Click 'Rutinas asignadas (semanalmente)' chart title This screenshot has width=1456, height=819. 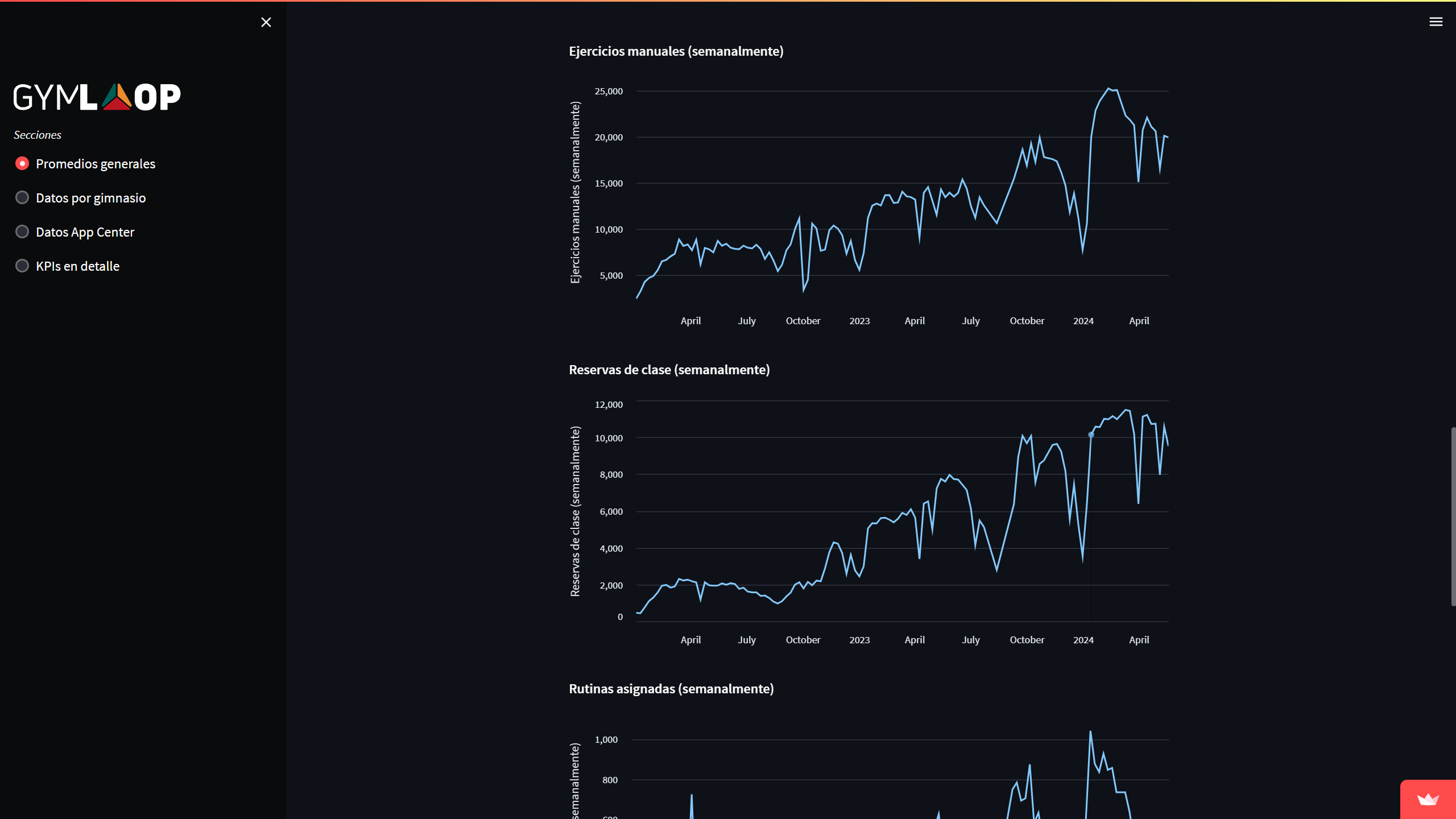[671, 689]
